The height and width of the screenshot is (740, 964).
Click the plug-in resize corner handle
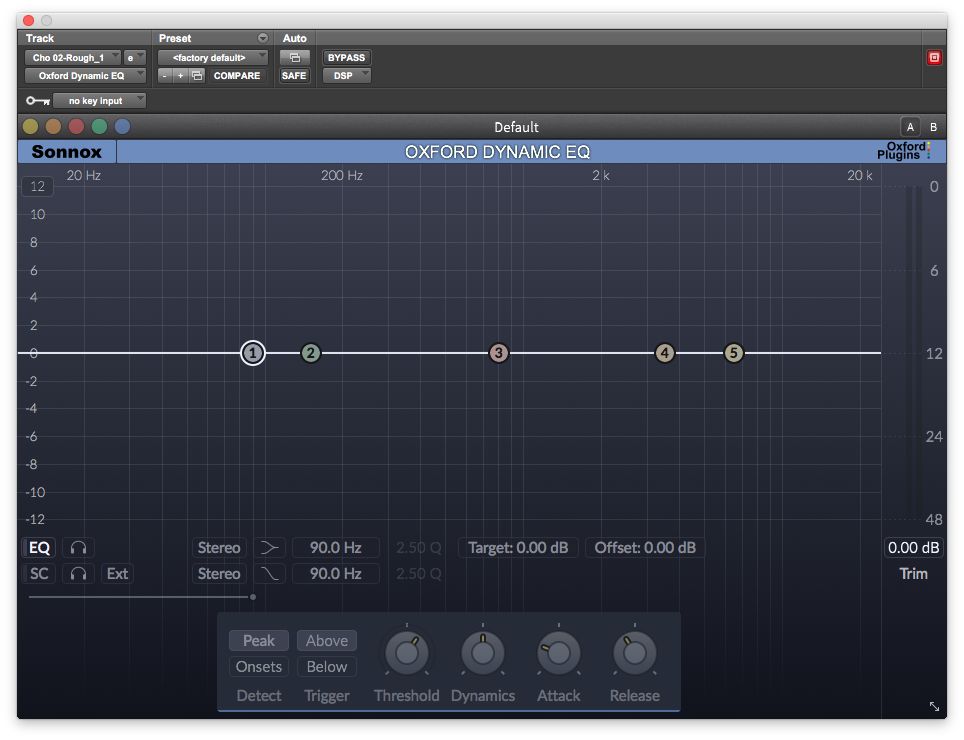pyautogui.click(x=934, y=706)
